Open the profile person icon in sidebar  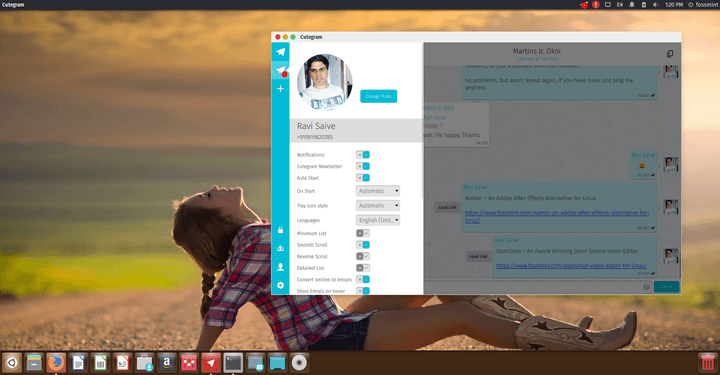[280, 267]
